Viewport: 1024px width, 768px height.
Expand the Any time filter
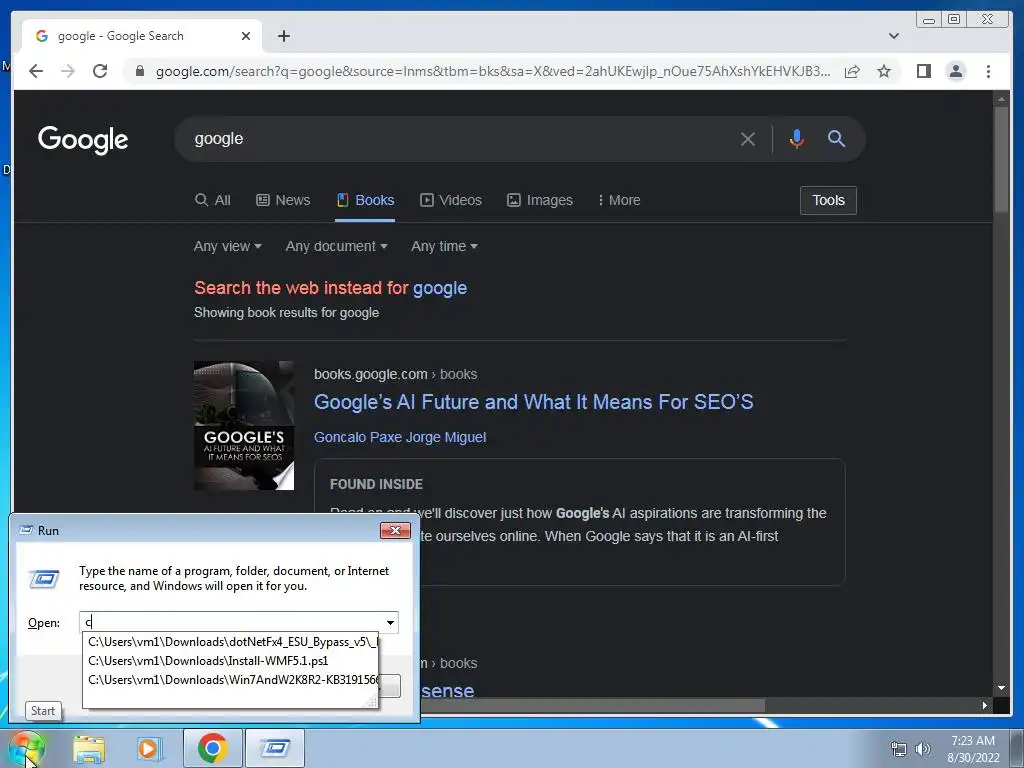pyautogui.click(x=444, y=246)
